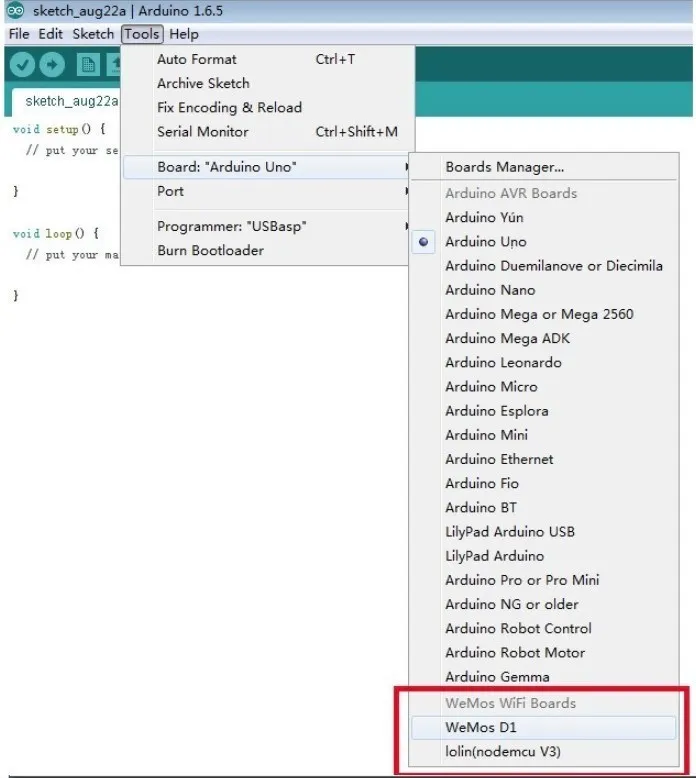Choose Auto Format from Tools menu
This screenshot has width=696, height=778.
coord(266,59)
